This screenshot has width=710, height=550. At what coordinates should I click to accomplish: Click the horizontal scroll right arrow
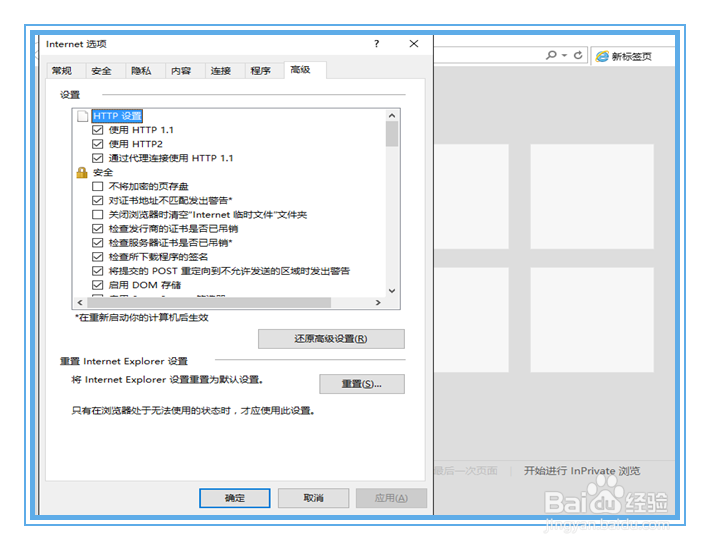pos(378,302)
